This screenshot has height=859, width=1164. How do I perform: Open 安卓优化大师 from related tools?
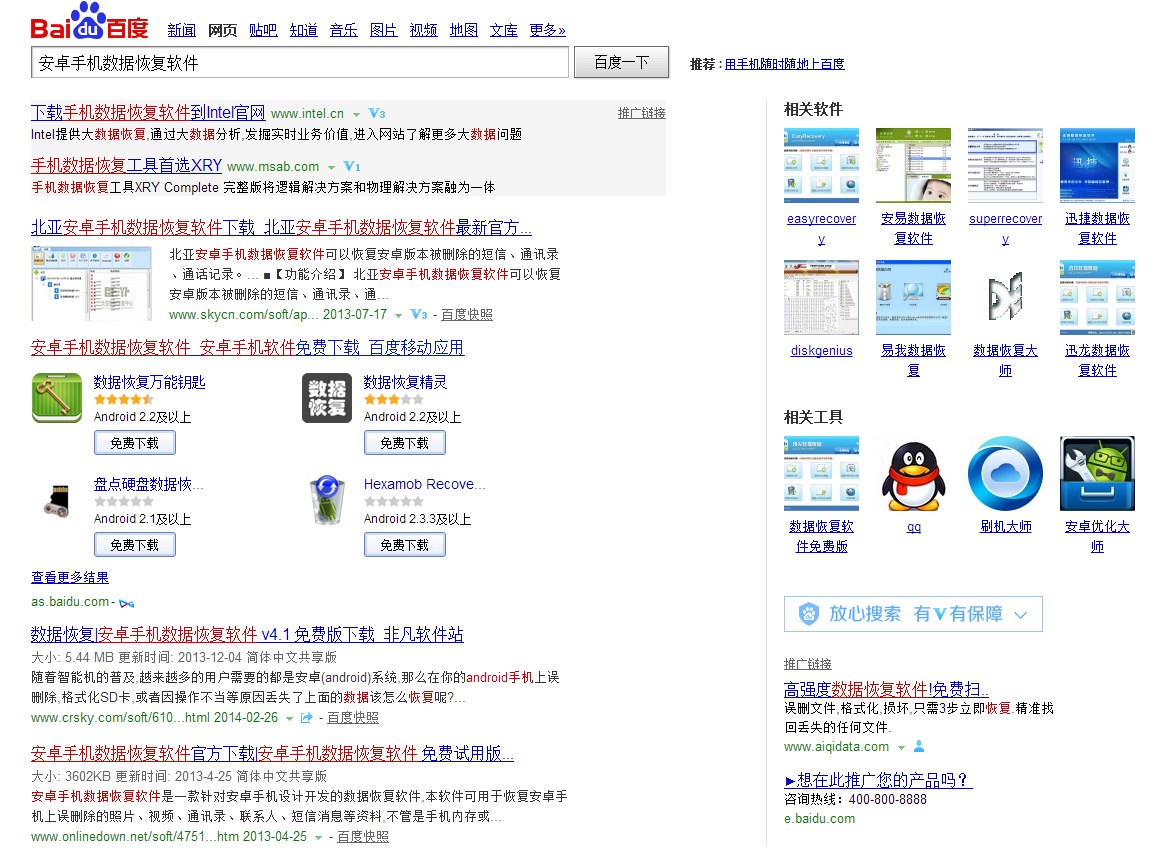[1097, 473]
